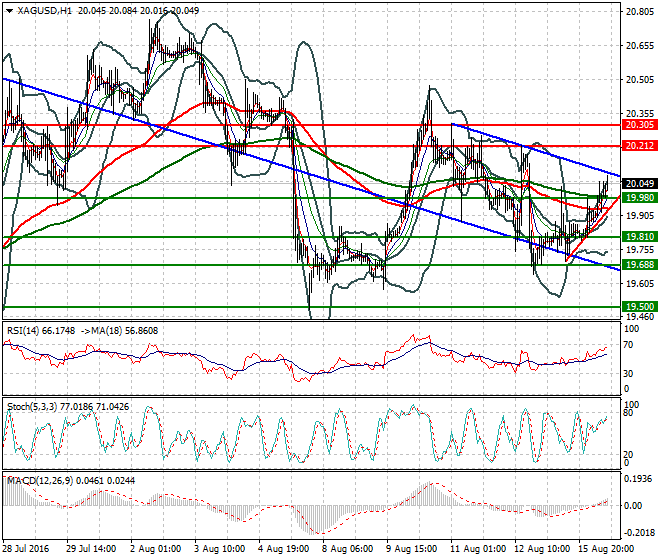Screen dimensions: 660x560
Task: Click the -0.2018 MACD scale value
Action: point(639,533)
